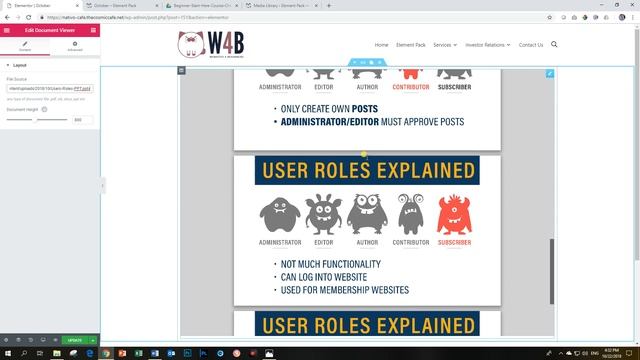The width and height of the screenshot is (640, 360).
Task: Click the Document Height value field
Action: (82, 120)
